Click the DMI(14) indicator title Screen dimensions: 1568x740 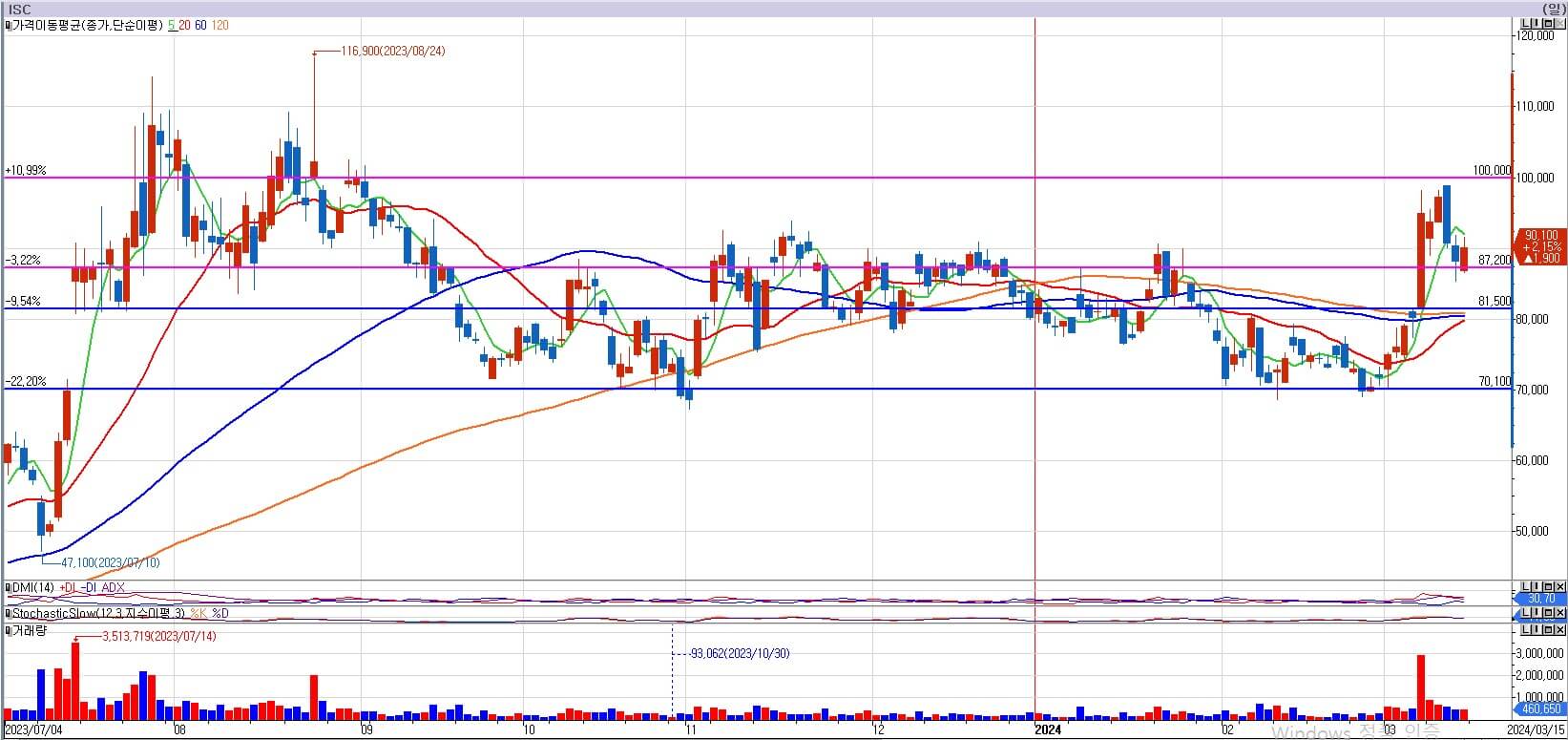pyautogui.click(x=33, y=587)
